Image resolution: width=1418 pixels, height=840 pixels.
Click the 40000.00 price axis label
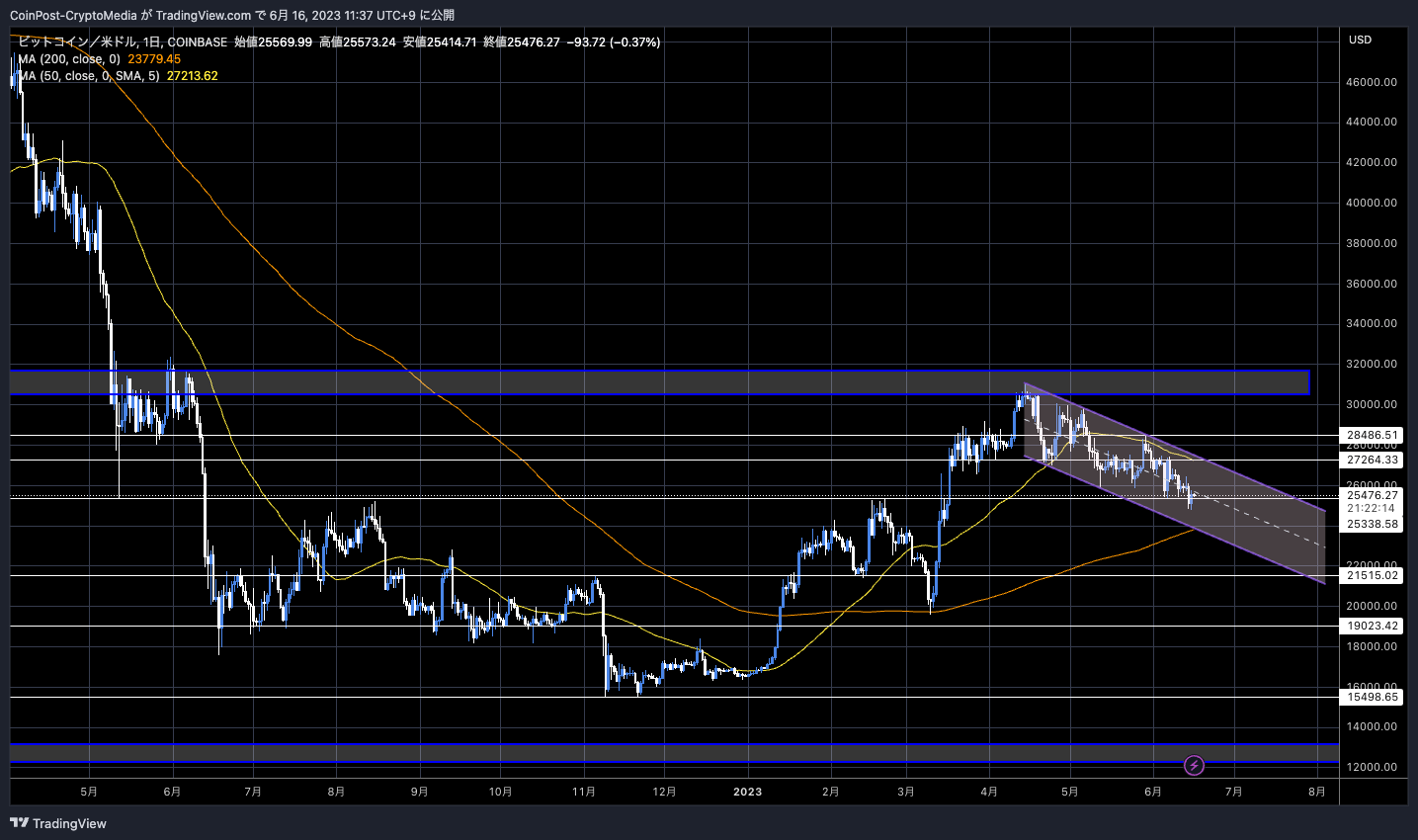click(x=1372, y=203)
